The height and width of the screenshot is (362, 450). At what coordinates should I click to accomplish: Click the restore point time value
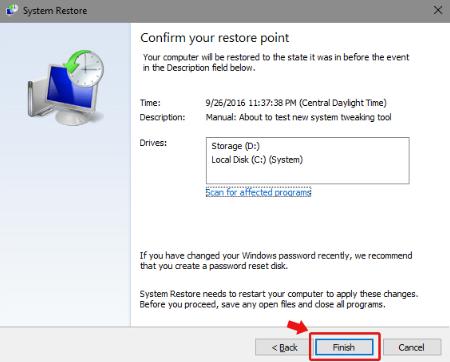(x=296, y=103)
